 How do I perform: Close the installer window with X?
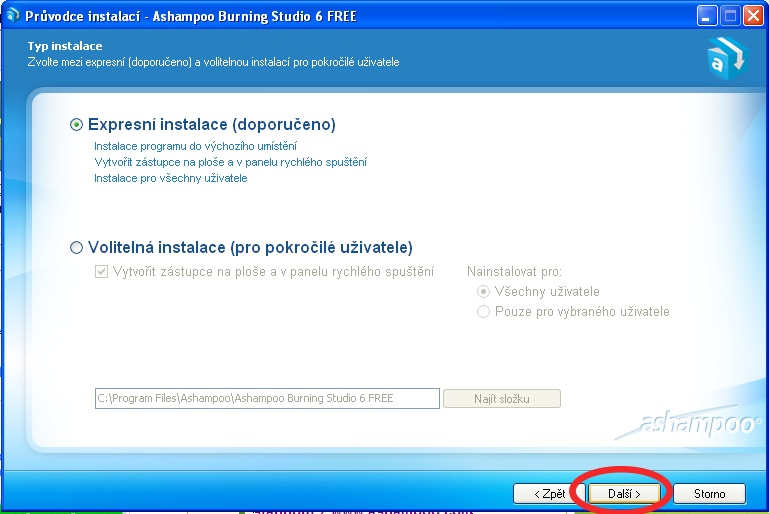coord(753,16)
